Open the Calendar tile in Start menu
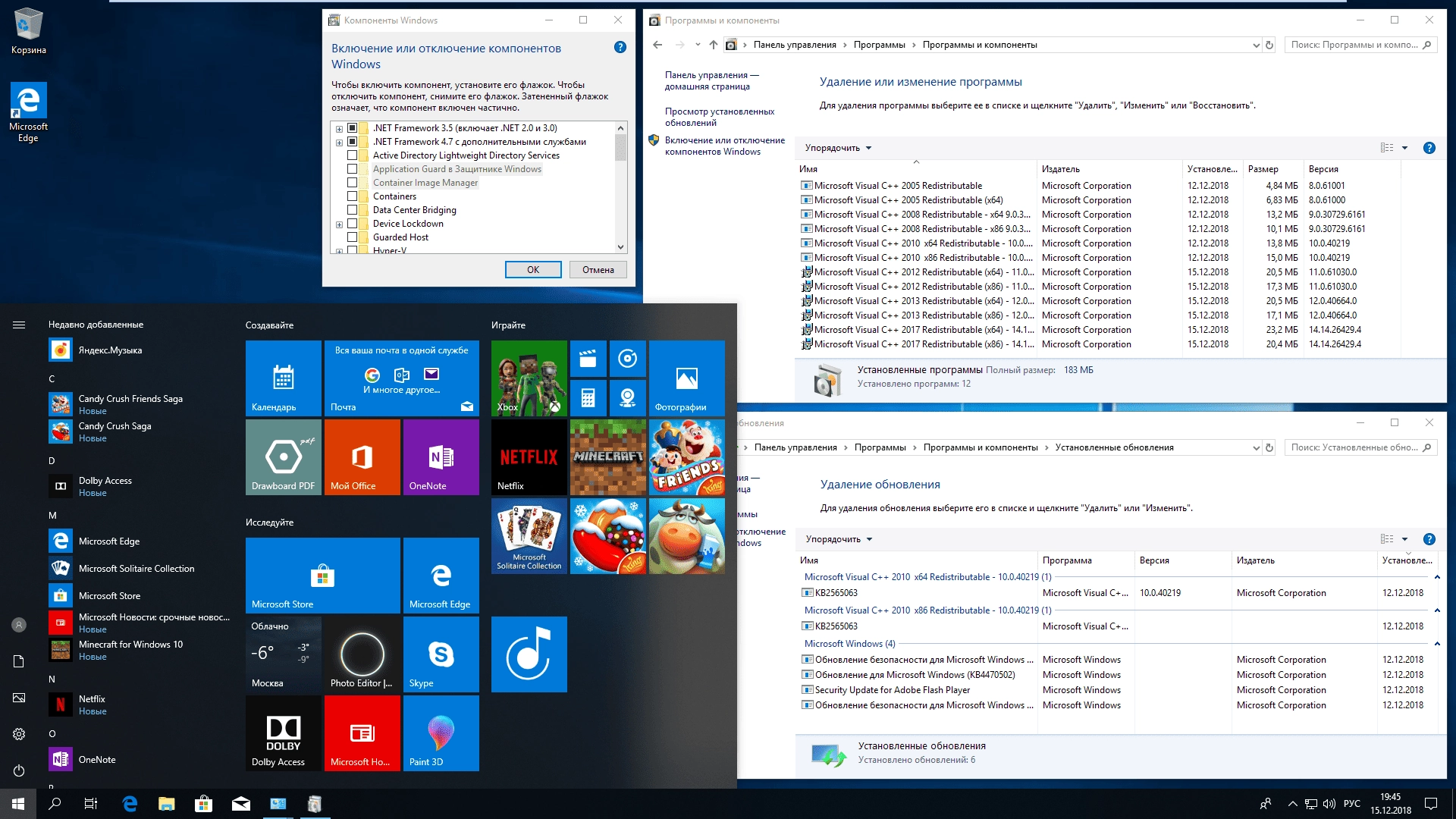The image size is (1456, 819). (284, 378)
